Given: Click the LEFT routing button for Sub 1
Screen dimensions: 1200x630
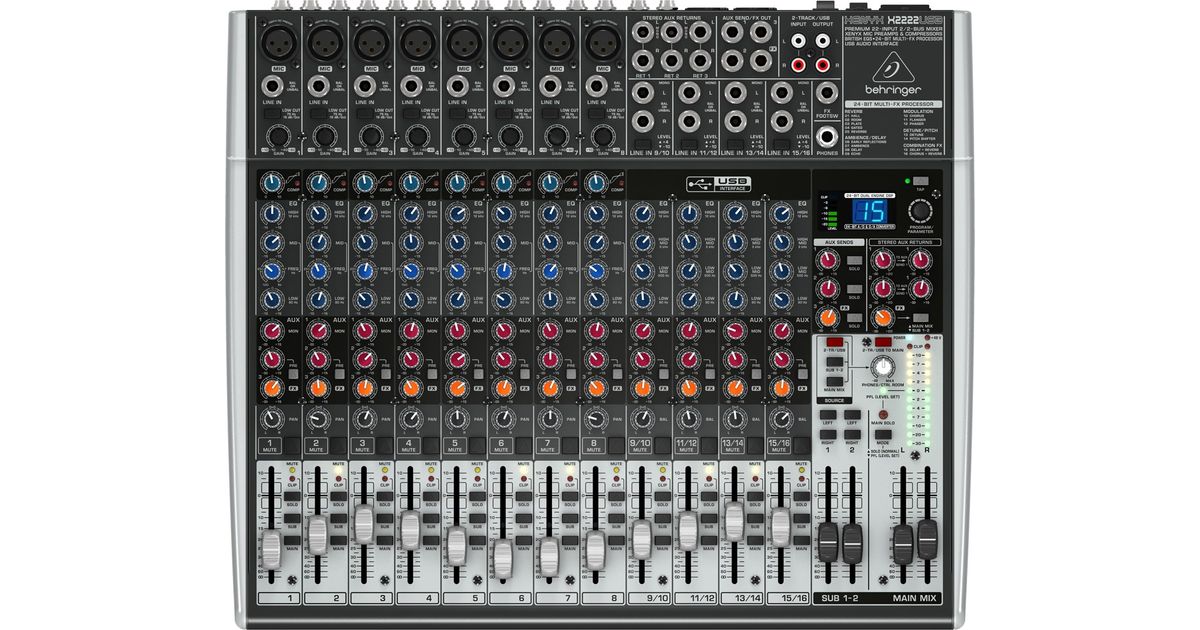Looking at the screenshot, I should point(830,413).
